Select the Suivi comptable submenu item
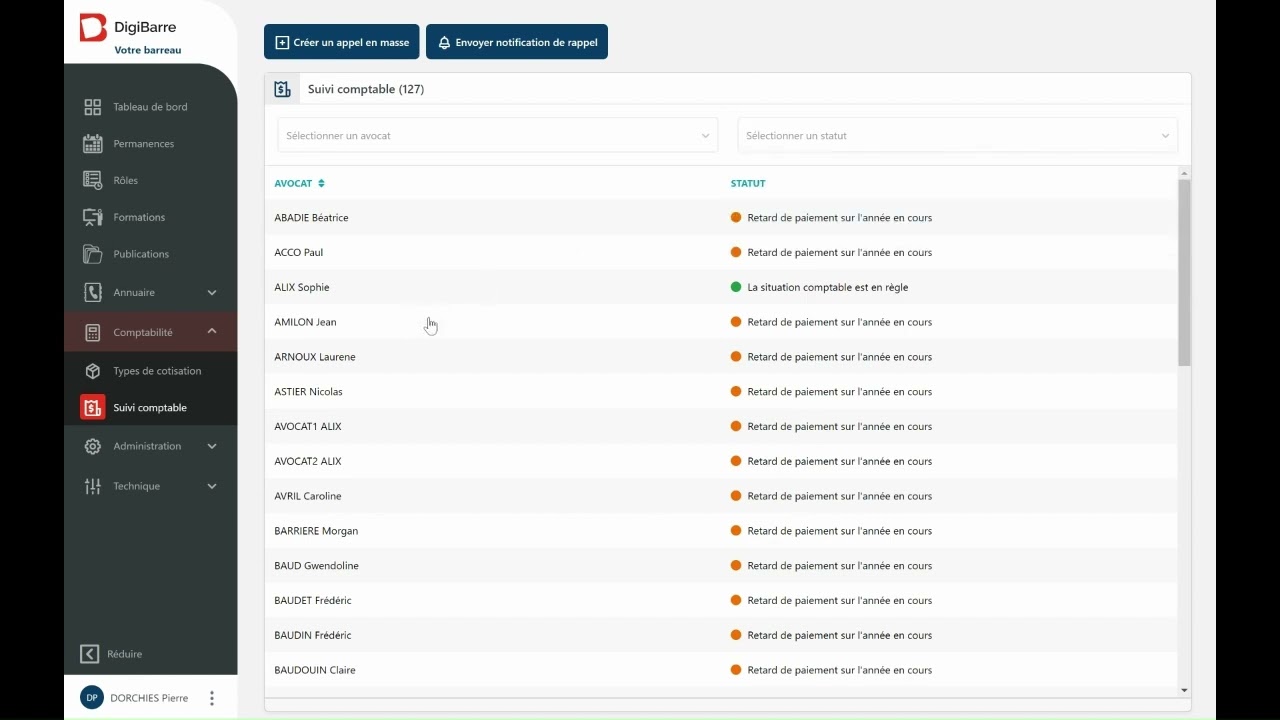Viewport: 1280px width, 720px height. pos(150,408)
